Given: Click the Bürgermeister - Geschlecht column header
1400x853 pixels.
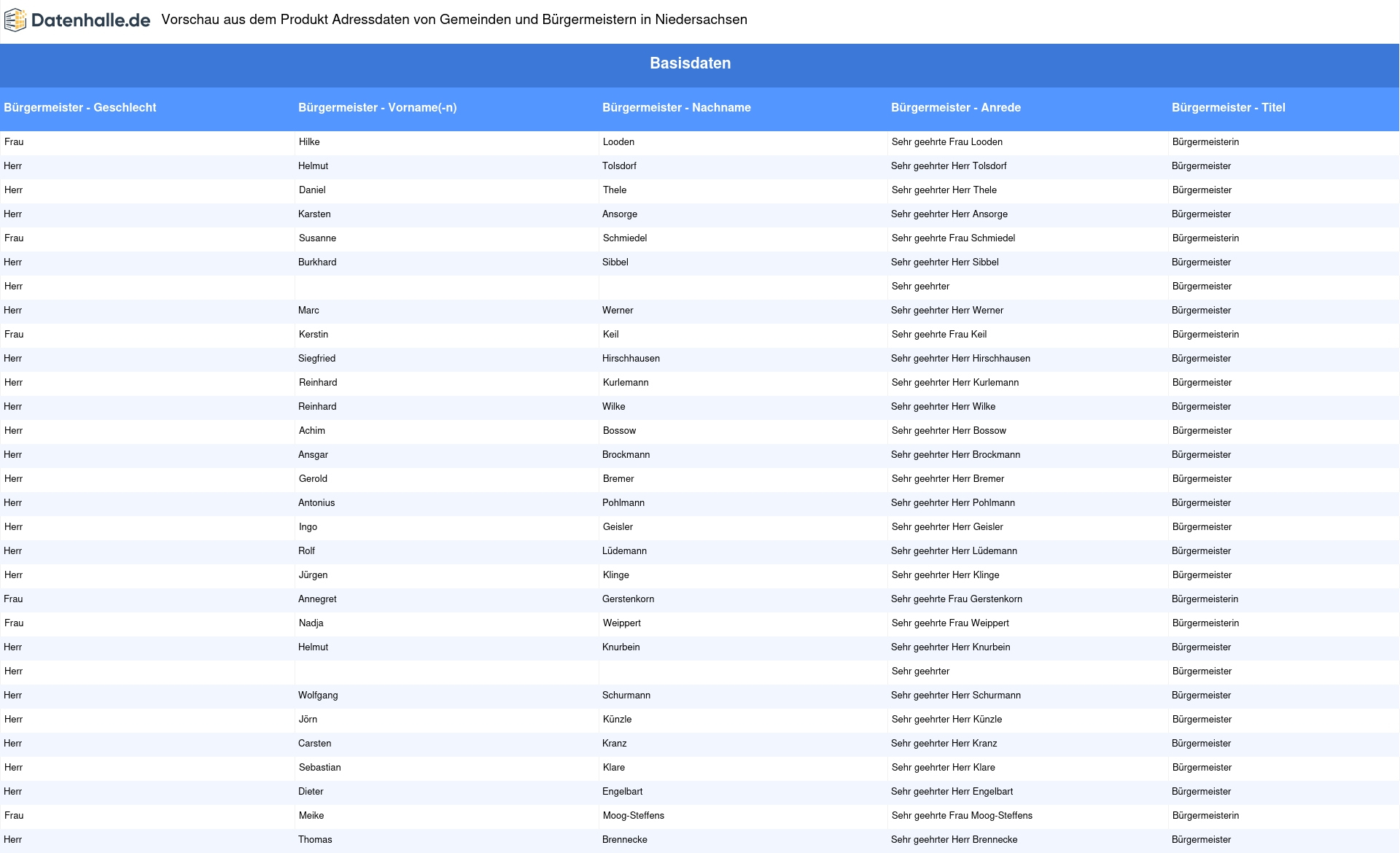Looking at the screenshot, I should tap(80, 108).
